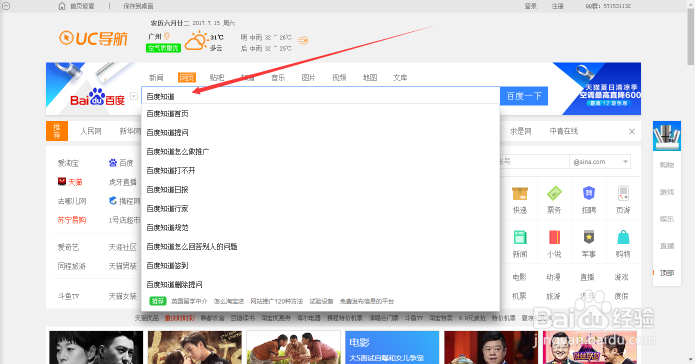Click 网站推广120种方法 recommended link
This screenshot has height=364, width=695.
pos(277,301)
